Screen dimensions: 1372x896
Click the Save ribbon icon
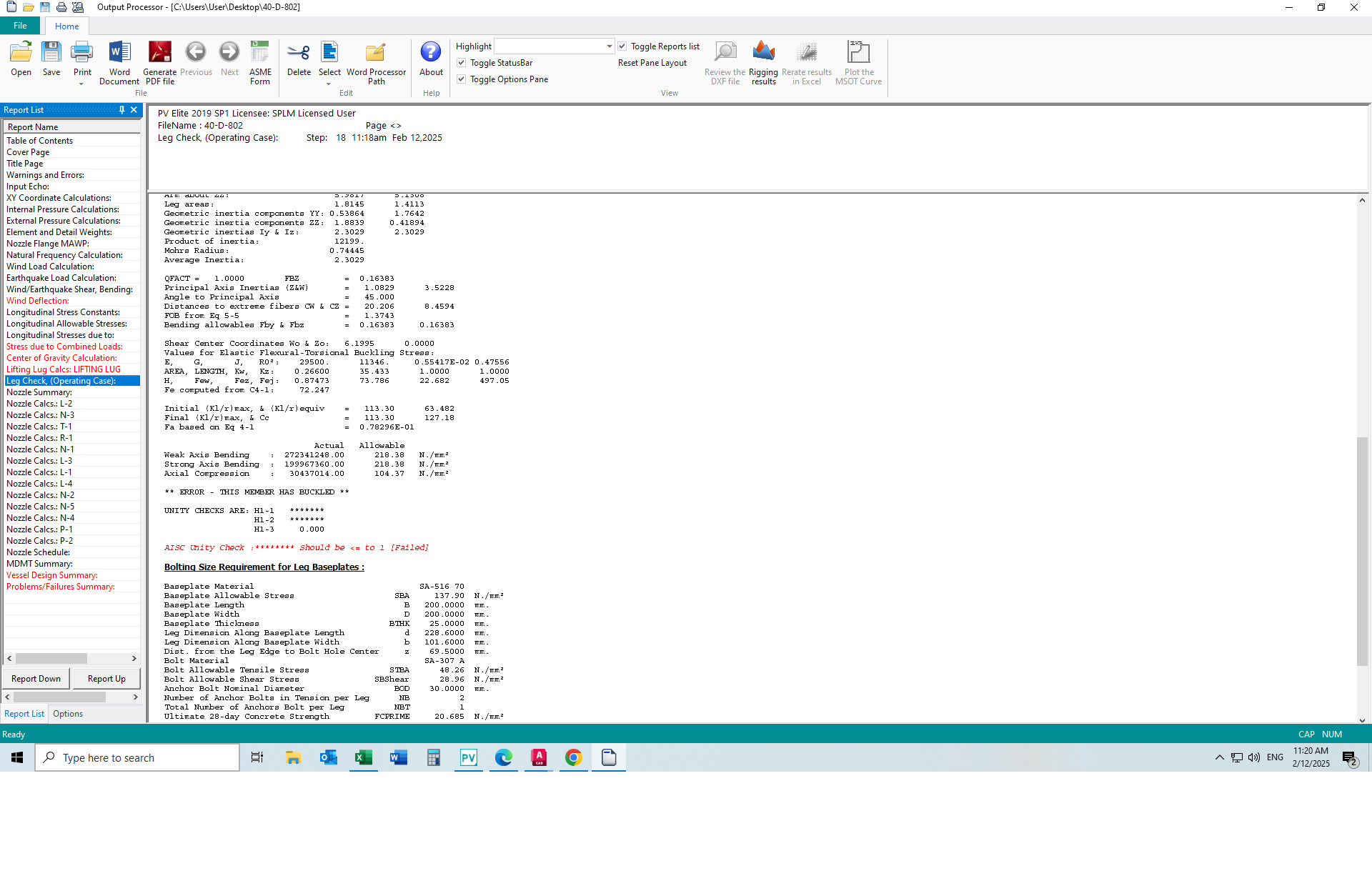[51, 59]
